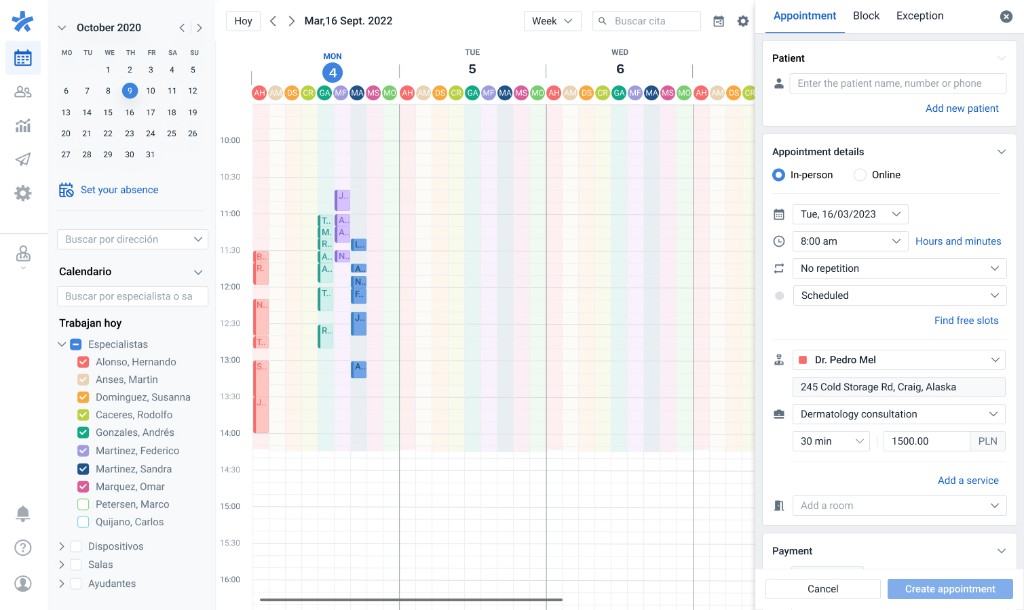Check Quijano, Carlos specialist
This screenshot has width=1024, height=610.
(83, 522)
